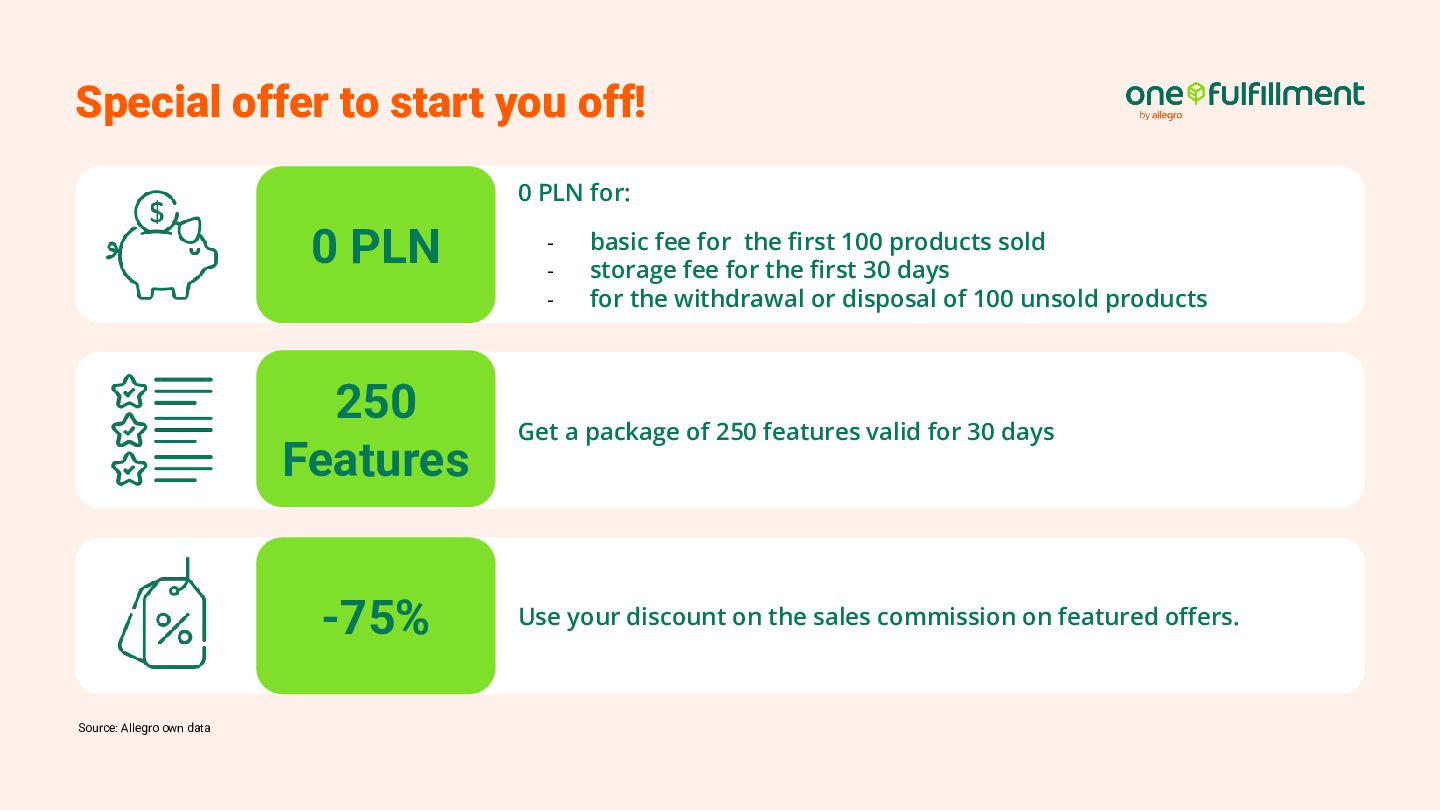Viewport: 1440px width, 810px height.
Task: Click the '0 PLN for:' label
Action: pyautogui.click(x=574, y=193)
